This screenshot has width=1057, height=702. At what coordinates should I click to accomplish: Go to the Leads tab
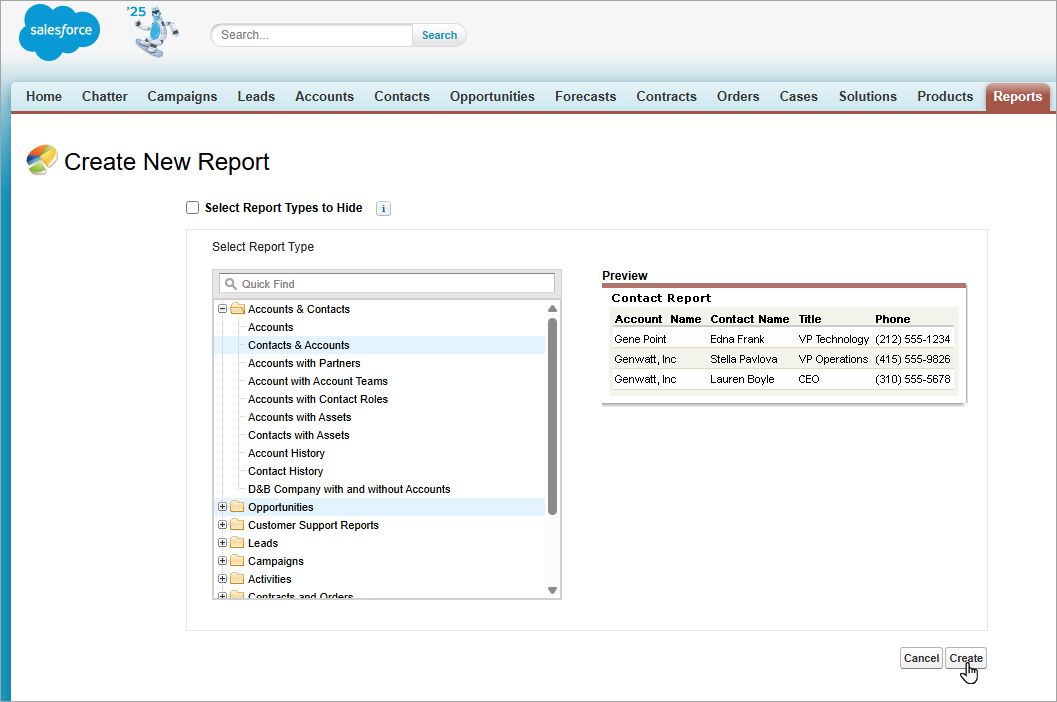pos(256,96)
